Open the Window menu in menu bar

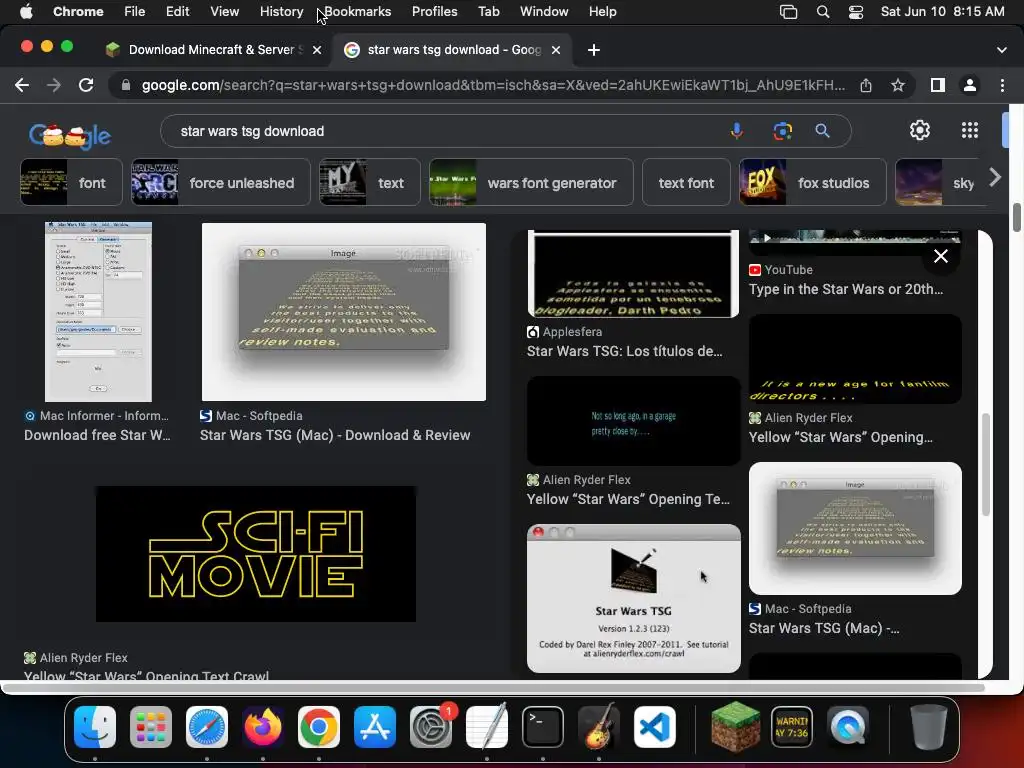[544, 11]
